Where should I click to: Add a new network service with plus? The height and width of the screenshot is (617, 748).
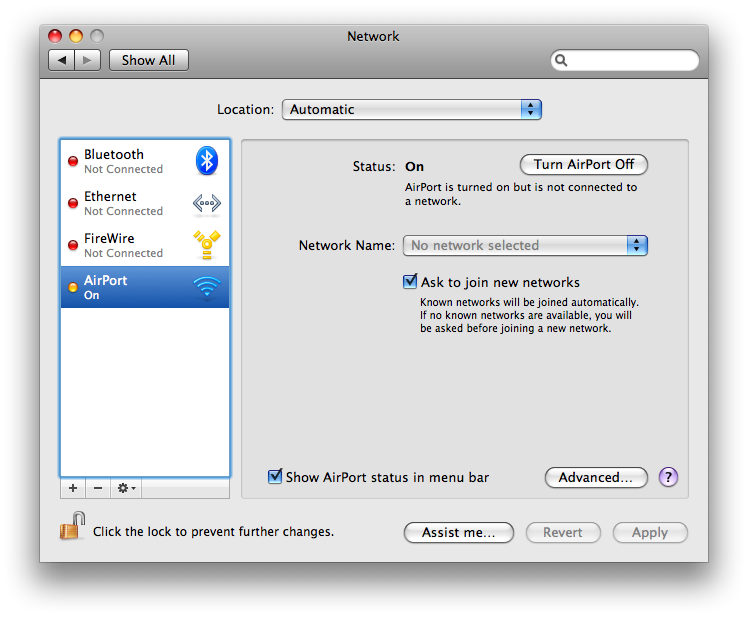72,488
